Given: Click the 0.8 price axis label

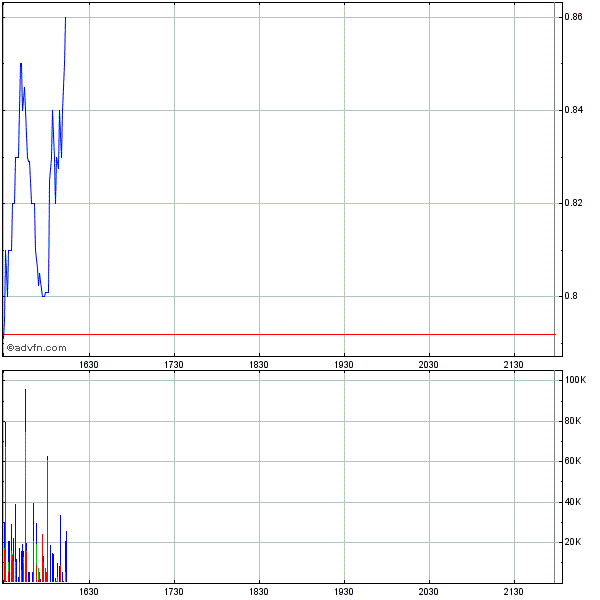Looking at the screenshot, I should 571,296.
